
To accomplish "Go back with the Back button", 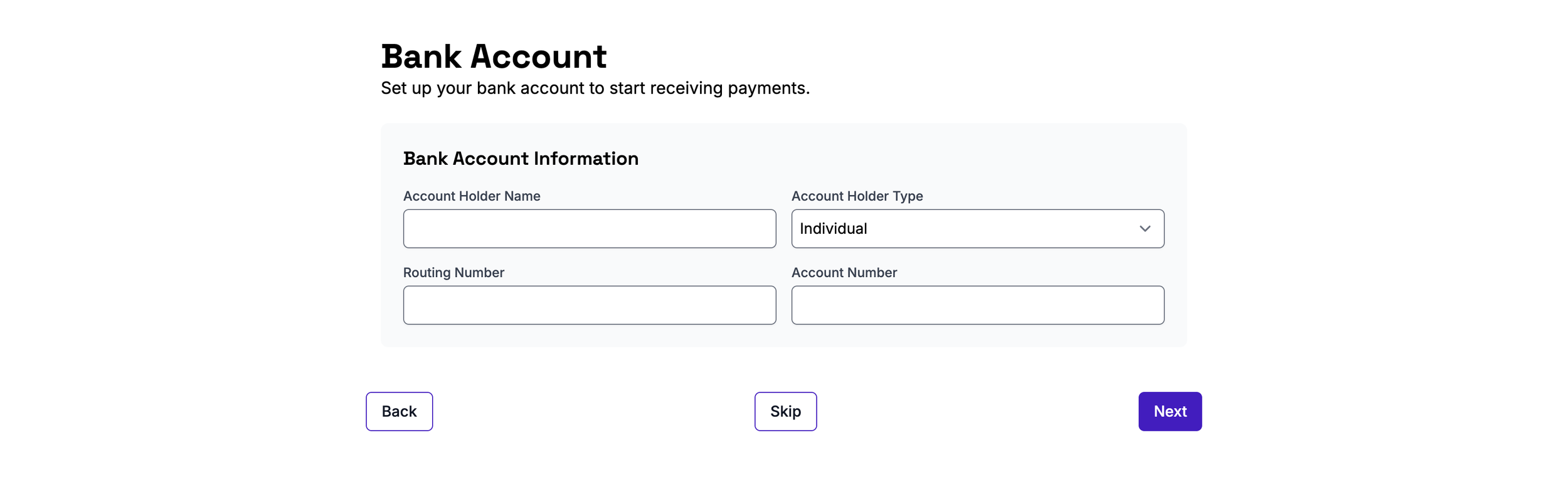I will tap(400, 411).
